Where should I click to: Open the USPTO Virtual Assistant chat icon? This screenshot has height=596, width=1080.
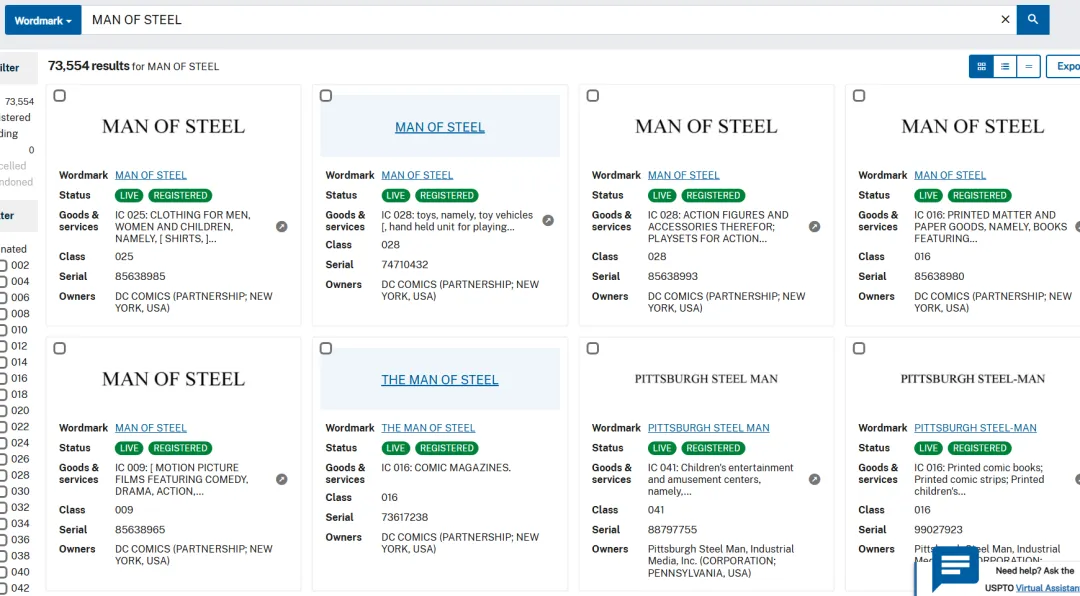tap(955, 568)
